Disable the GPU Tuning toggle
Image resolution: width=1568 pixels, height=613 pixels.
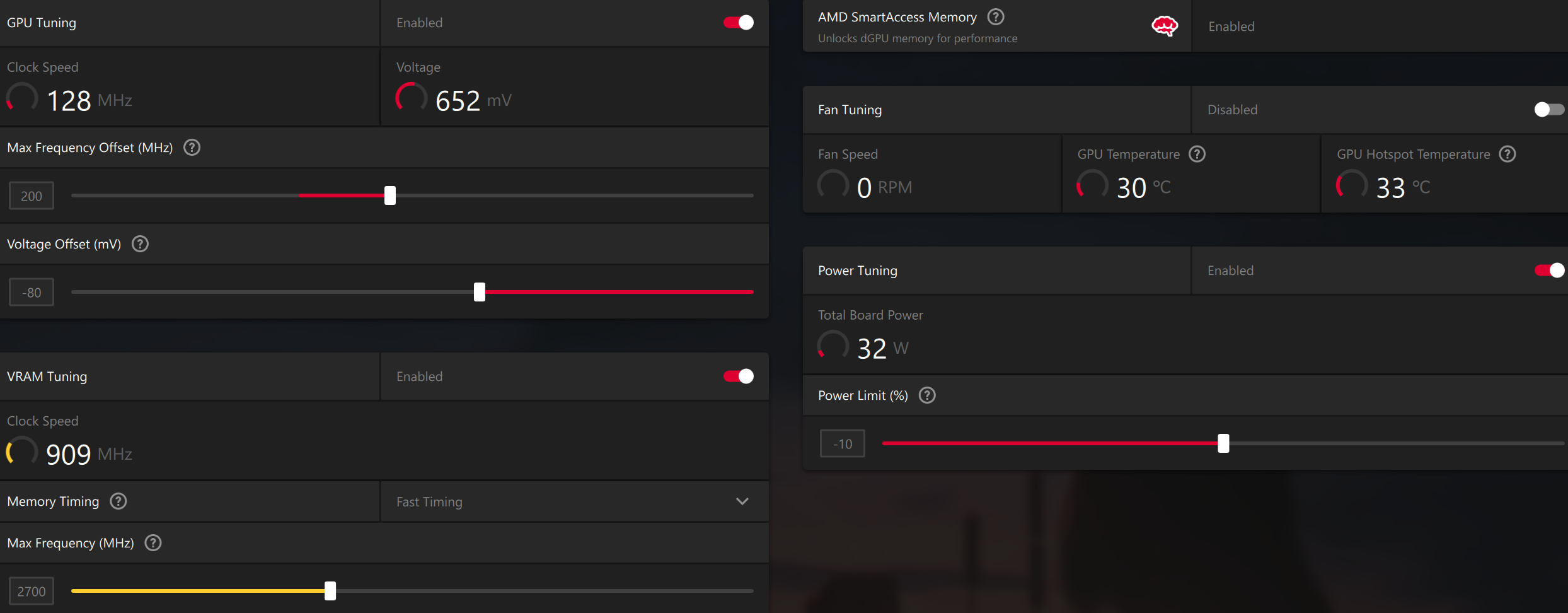click(x=739, y=23)
